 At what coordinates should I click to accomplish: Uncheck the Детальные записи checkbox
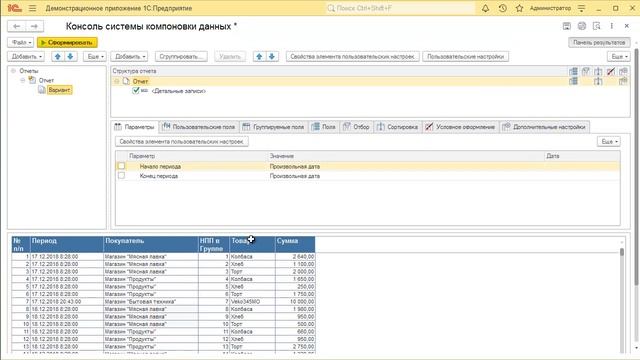[136, 91]
